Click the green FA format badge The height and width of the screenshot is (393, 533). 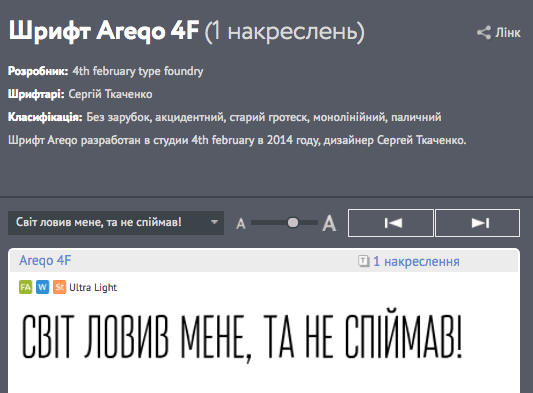[x=25, y=287]
